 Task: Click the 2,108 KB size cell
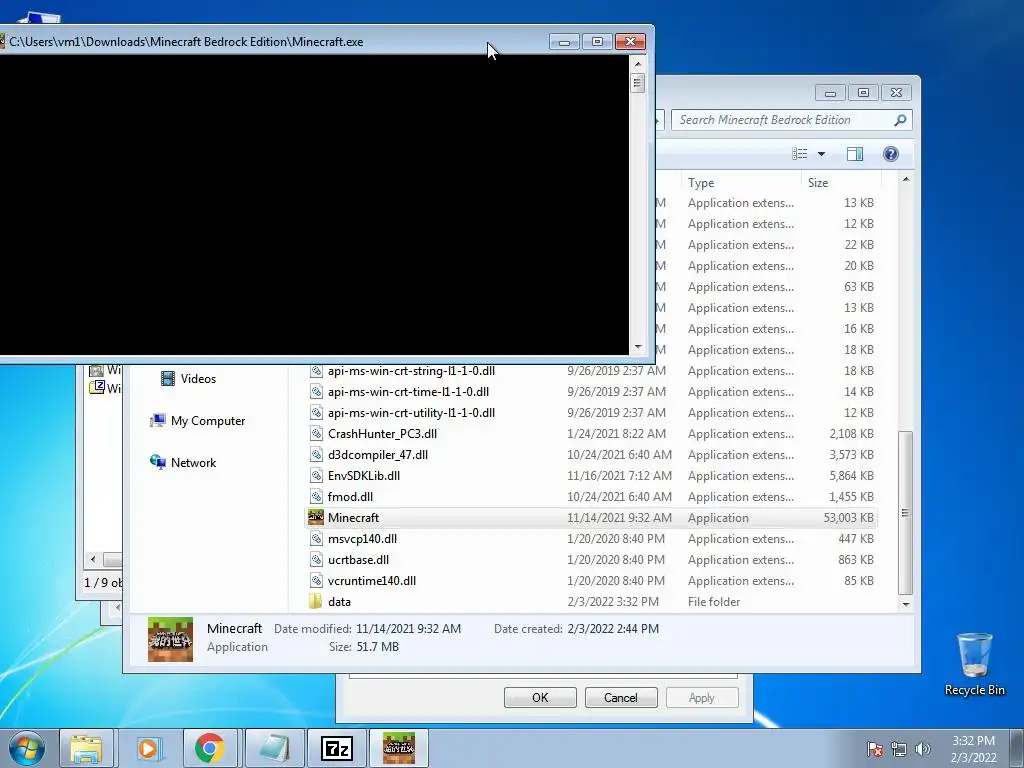pyautogui.click(x=852, y=434)
